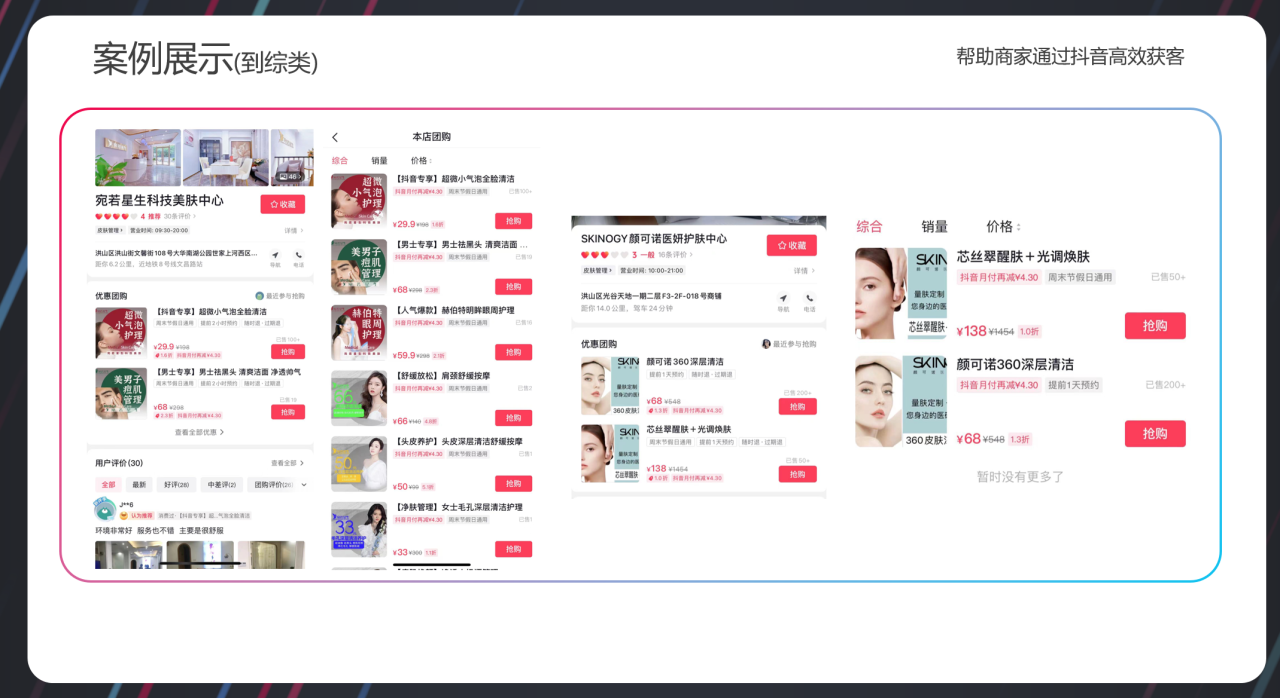Select 最新 review filter
Image resolution: width=1280 pixels, height=698 pixels.
(139, 484)
